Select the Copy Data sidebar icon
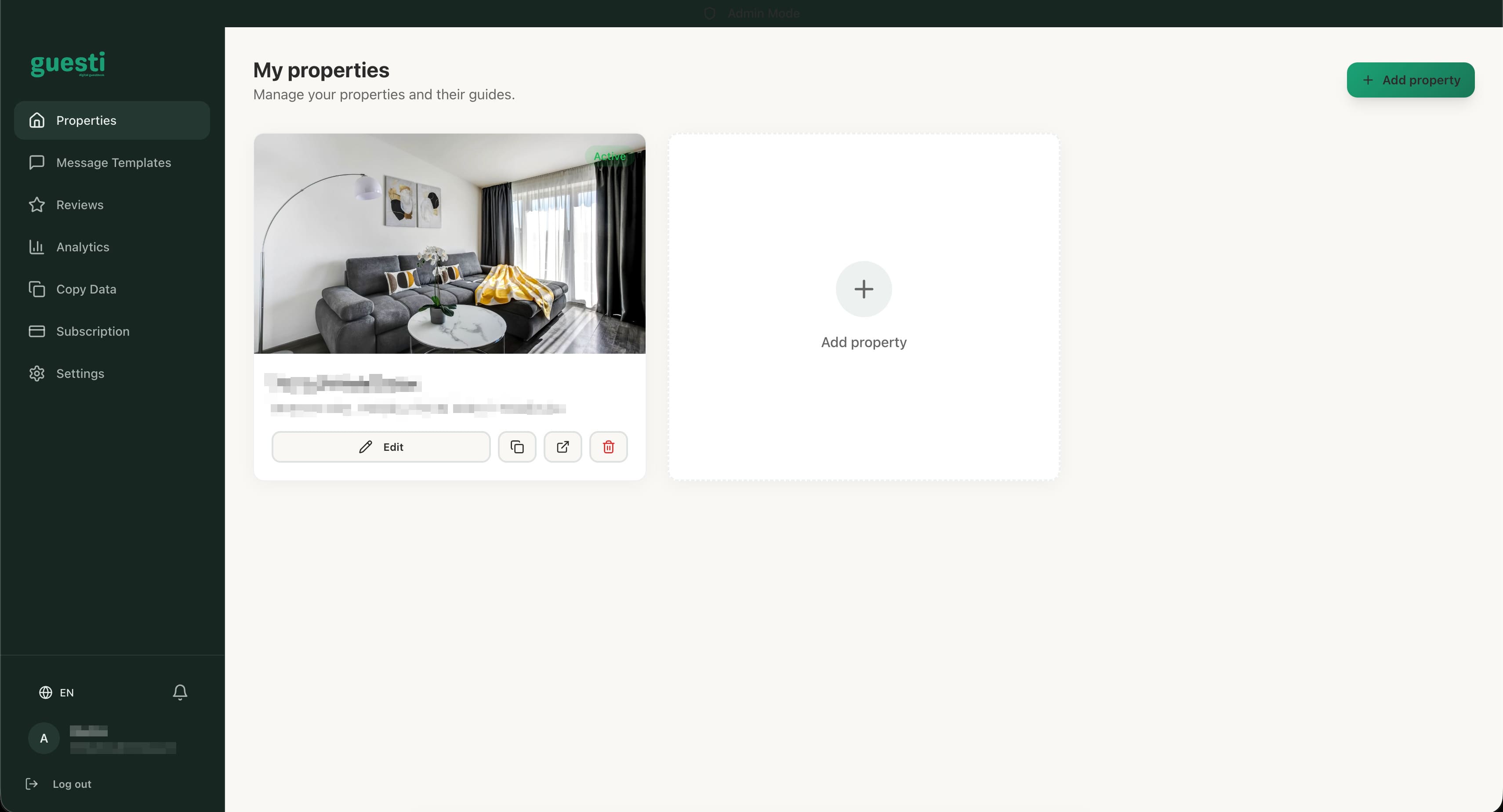The image size is (1503, 812). click(36, 289)
